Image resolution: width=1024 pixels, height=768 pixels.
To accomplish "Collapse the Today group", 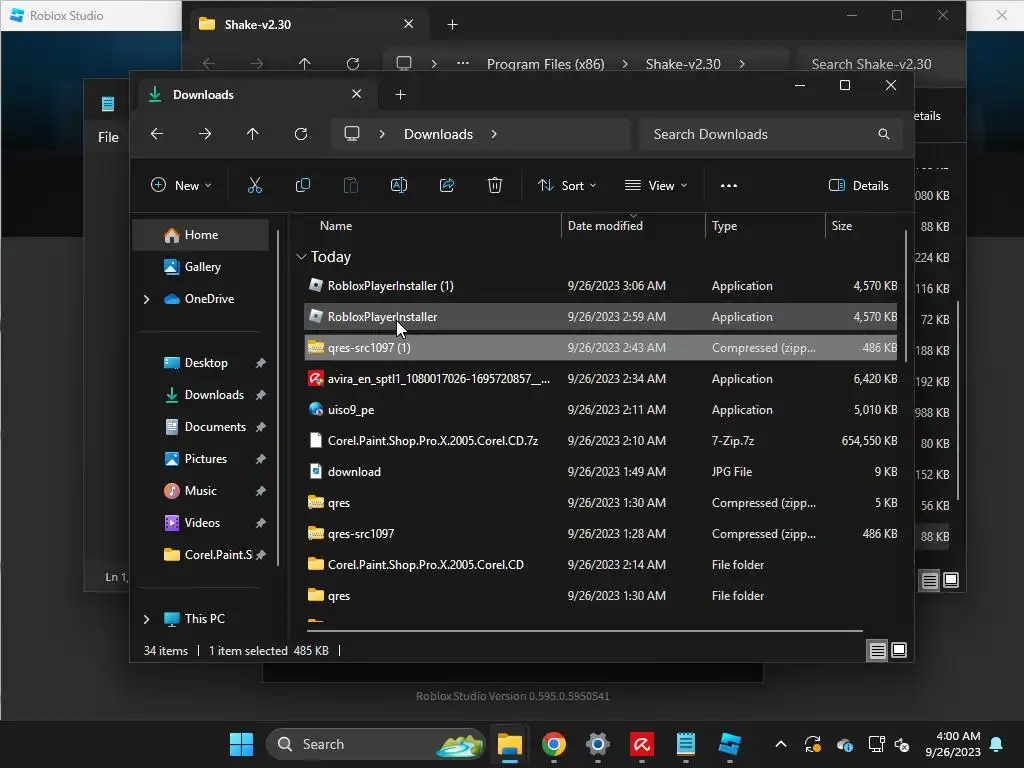I will pos(301,257).
